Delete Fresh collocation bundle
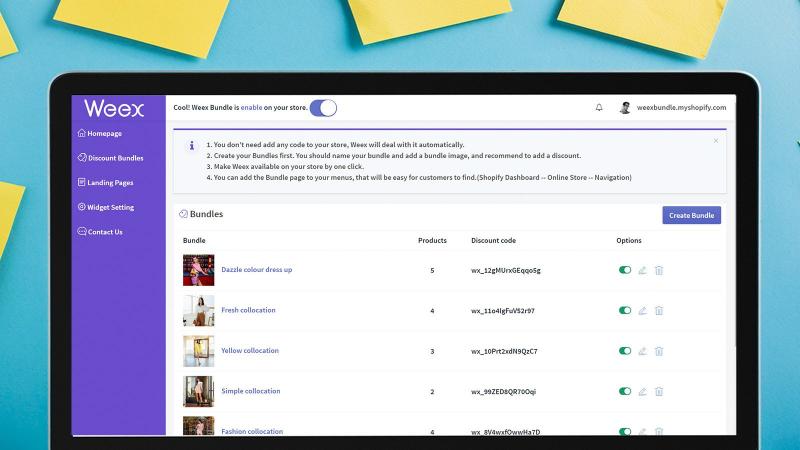Screen dimensions: 800x450 click(659, 311)
